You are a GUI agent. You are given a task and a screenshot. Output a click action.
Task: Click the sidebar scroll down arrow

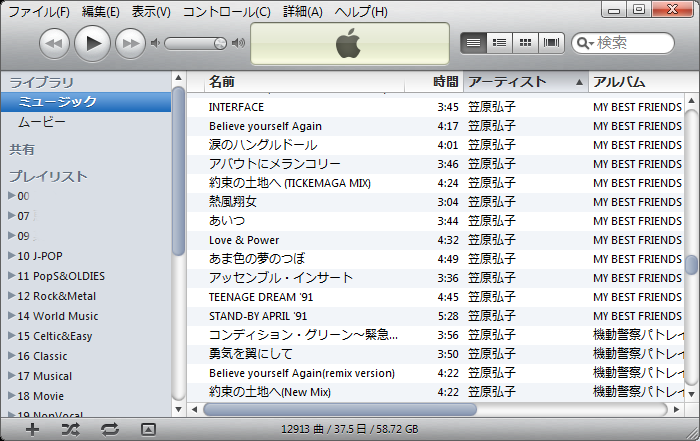[x=179, y=409]
